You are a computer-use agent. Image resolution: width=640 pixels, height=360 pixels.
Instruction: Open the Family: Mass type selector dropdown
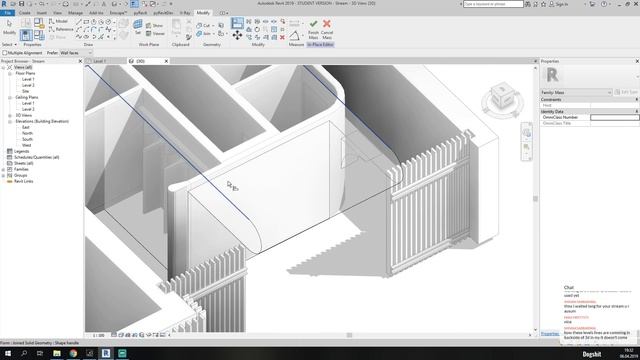(x=576, y=92)
